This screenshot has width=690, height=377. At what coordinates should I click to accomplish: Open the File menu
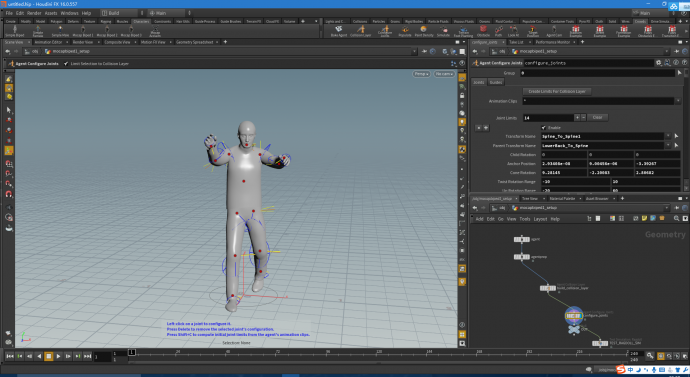pyautogui.click(x=9, y=13)
